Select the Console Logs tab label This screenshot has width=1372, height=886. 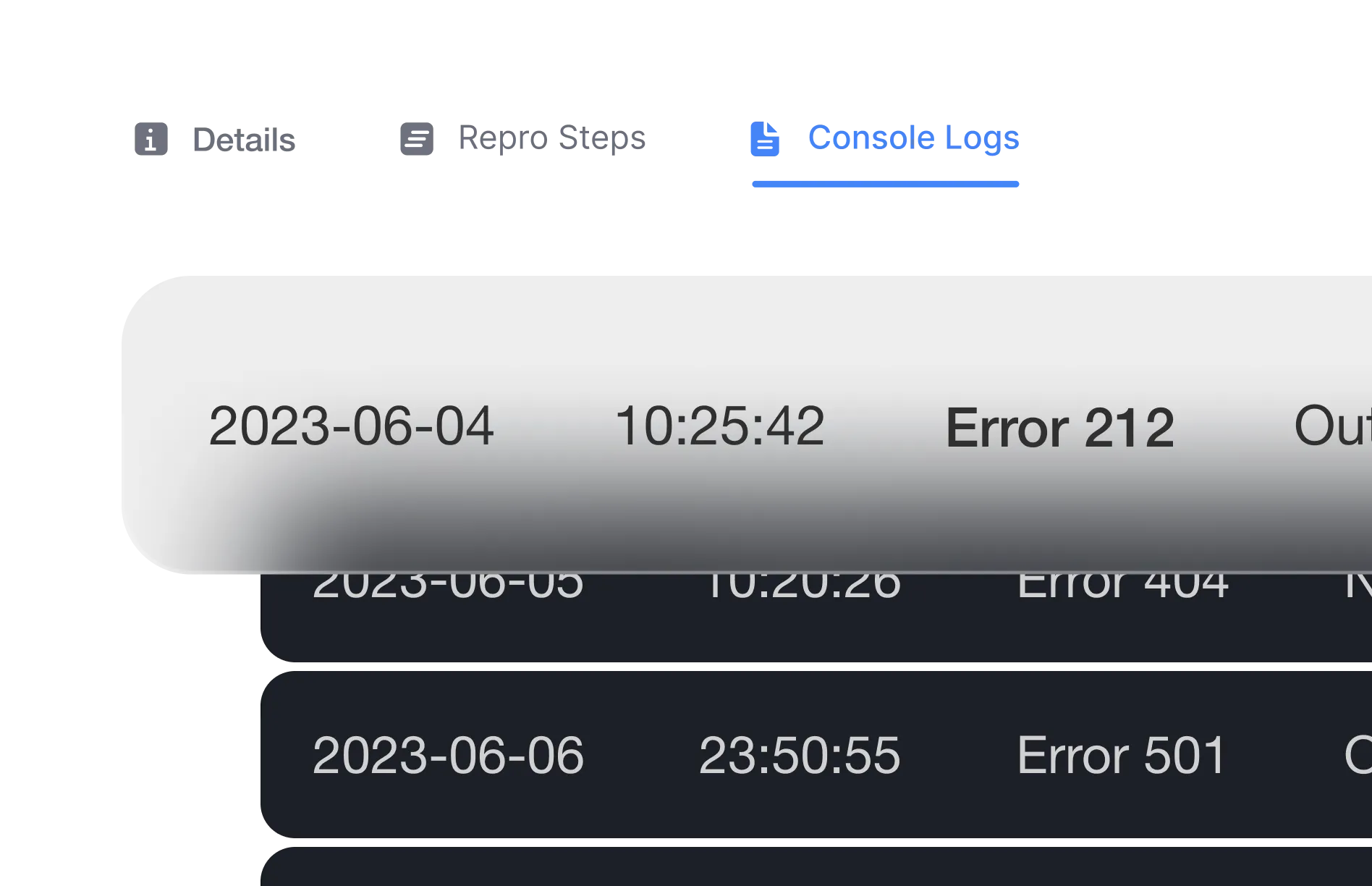tap(912, 138)
